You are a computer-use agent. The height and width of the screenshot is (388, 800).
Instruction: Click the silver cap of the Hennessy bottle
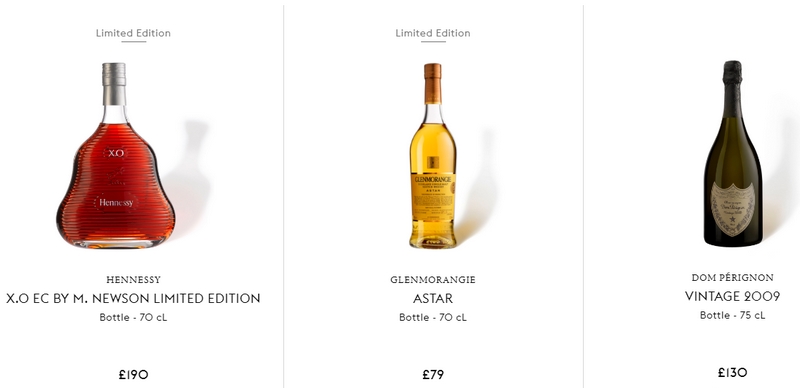click(x=114, y=84)
